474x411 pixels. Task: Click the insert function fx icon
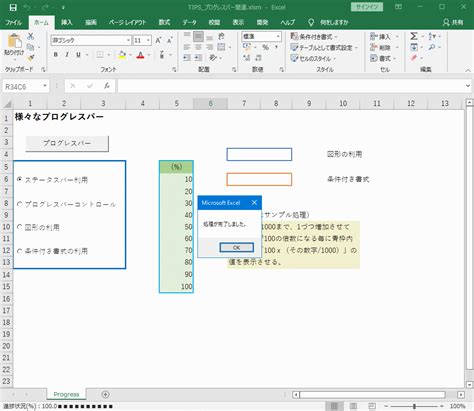pos(107,86)
